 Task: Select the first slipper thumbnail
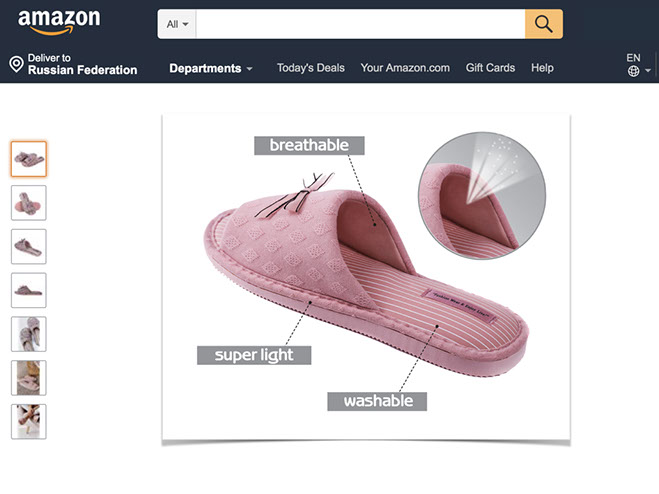tap(29, 159)
